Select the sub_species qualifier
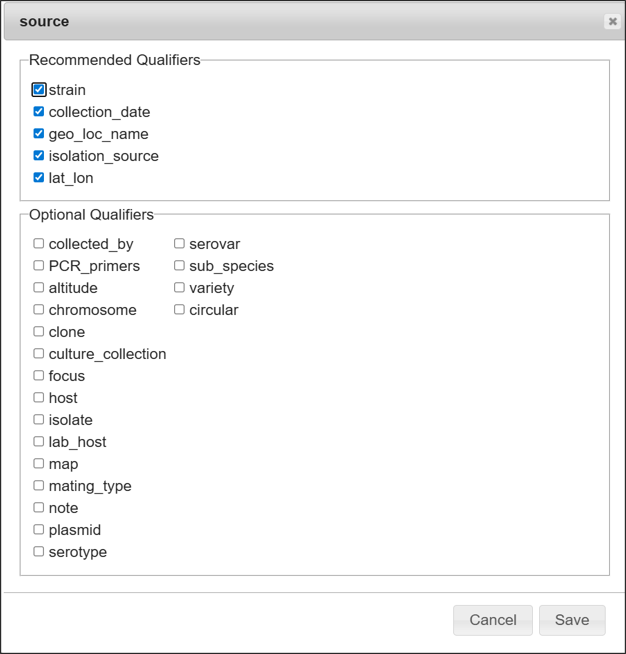Image resolution: width=626 pixels, height=654 pixels. pos(180,266)
